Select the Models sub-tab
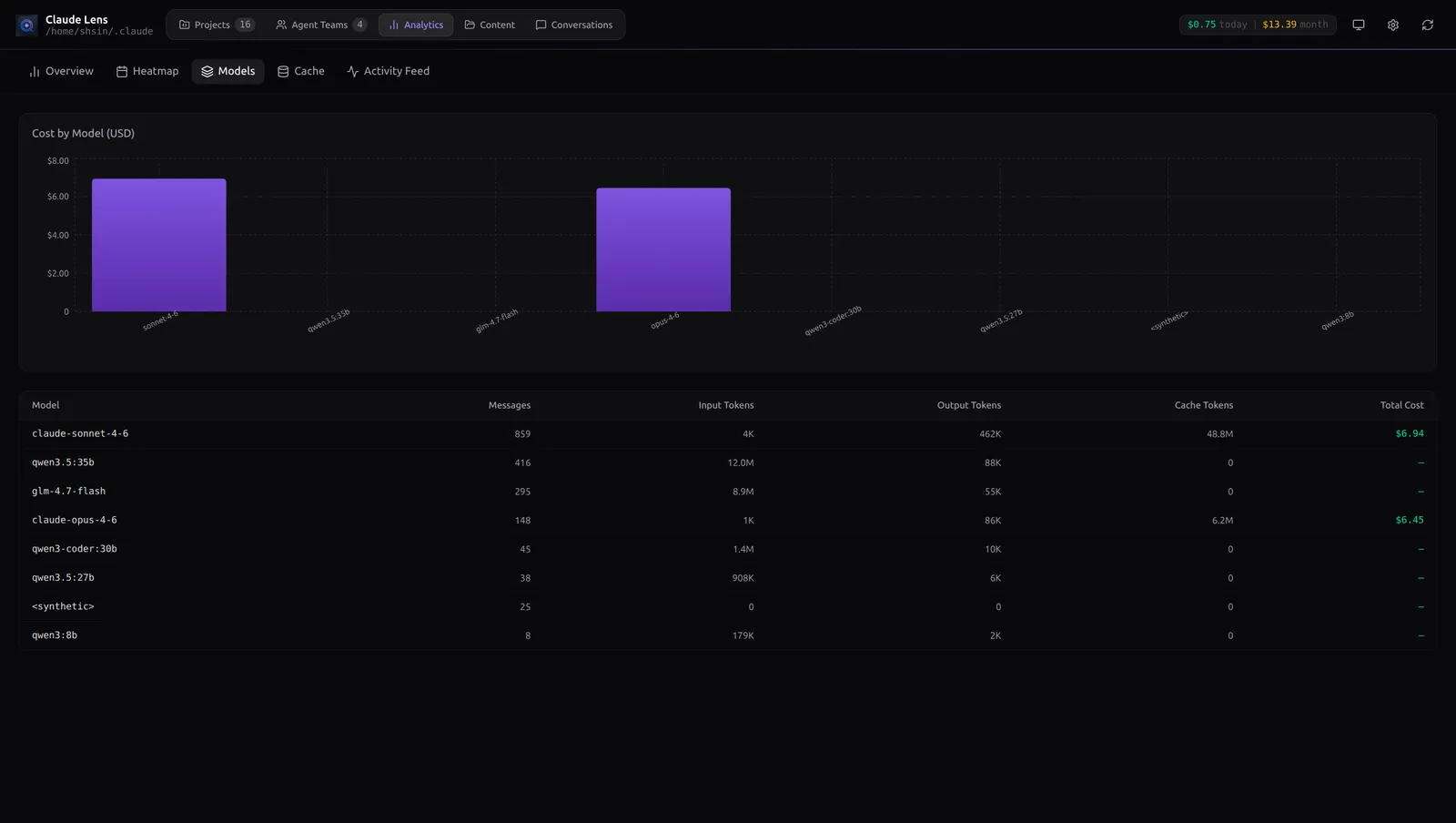The height and width of the screenshot is (823, 1456). (x=227, y=71)
